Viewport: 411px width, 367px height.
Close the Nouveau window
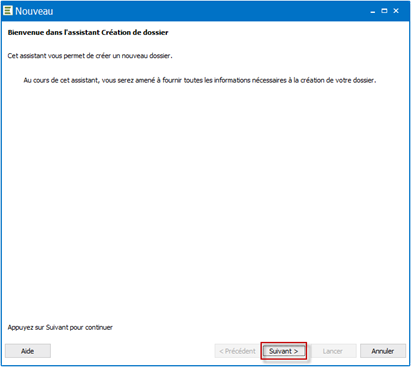(396, 11)
